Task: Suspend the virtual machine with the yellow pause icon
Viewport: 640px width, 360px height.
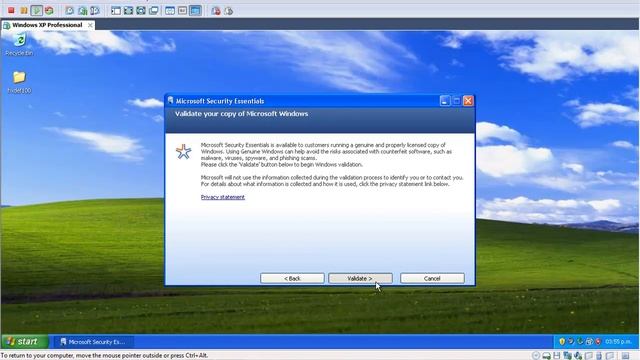Action: click(x=24, y=11)
